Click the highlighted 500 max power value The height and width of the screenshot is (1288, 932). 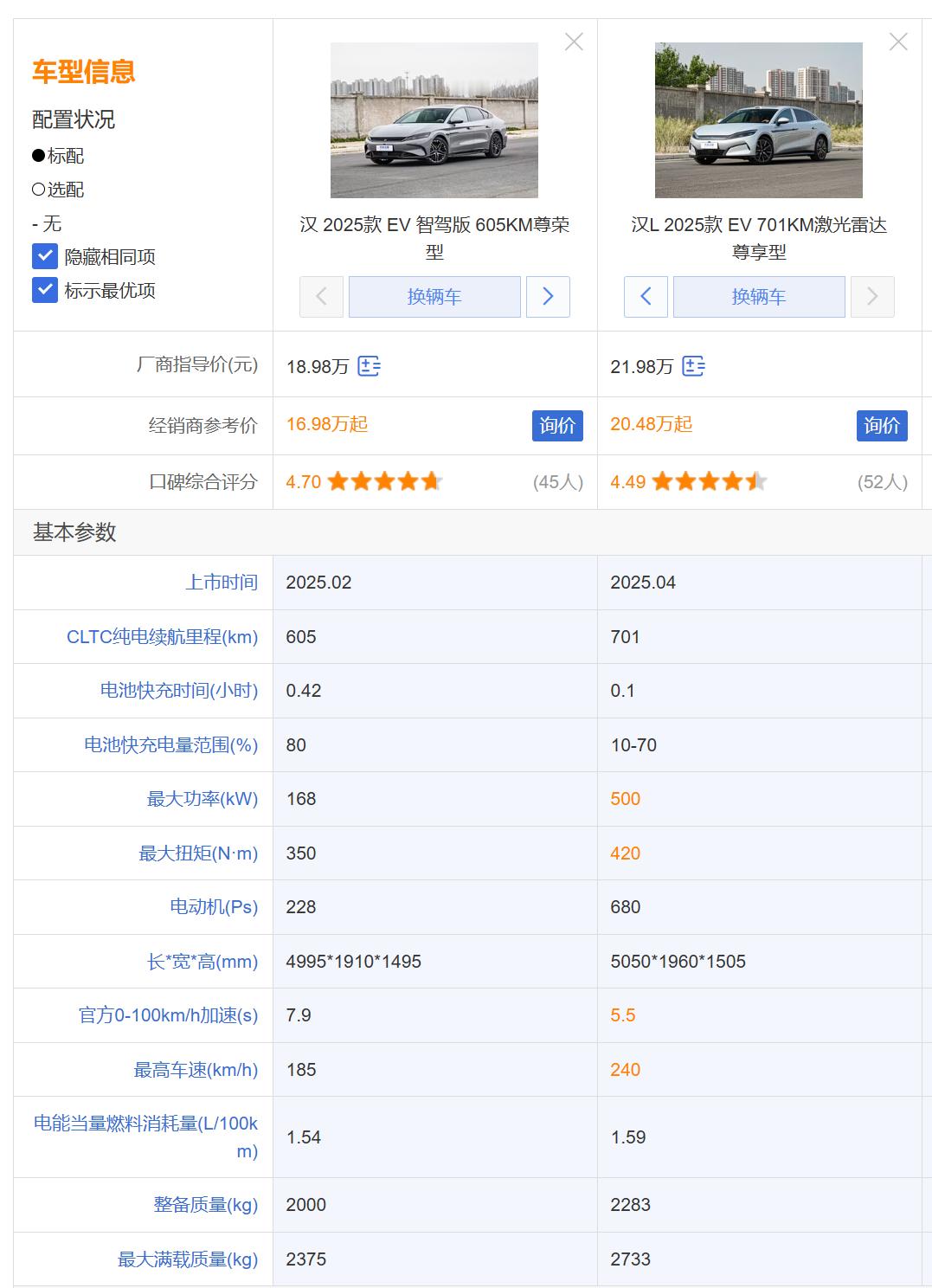626,799
